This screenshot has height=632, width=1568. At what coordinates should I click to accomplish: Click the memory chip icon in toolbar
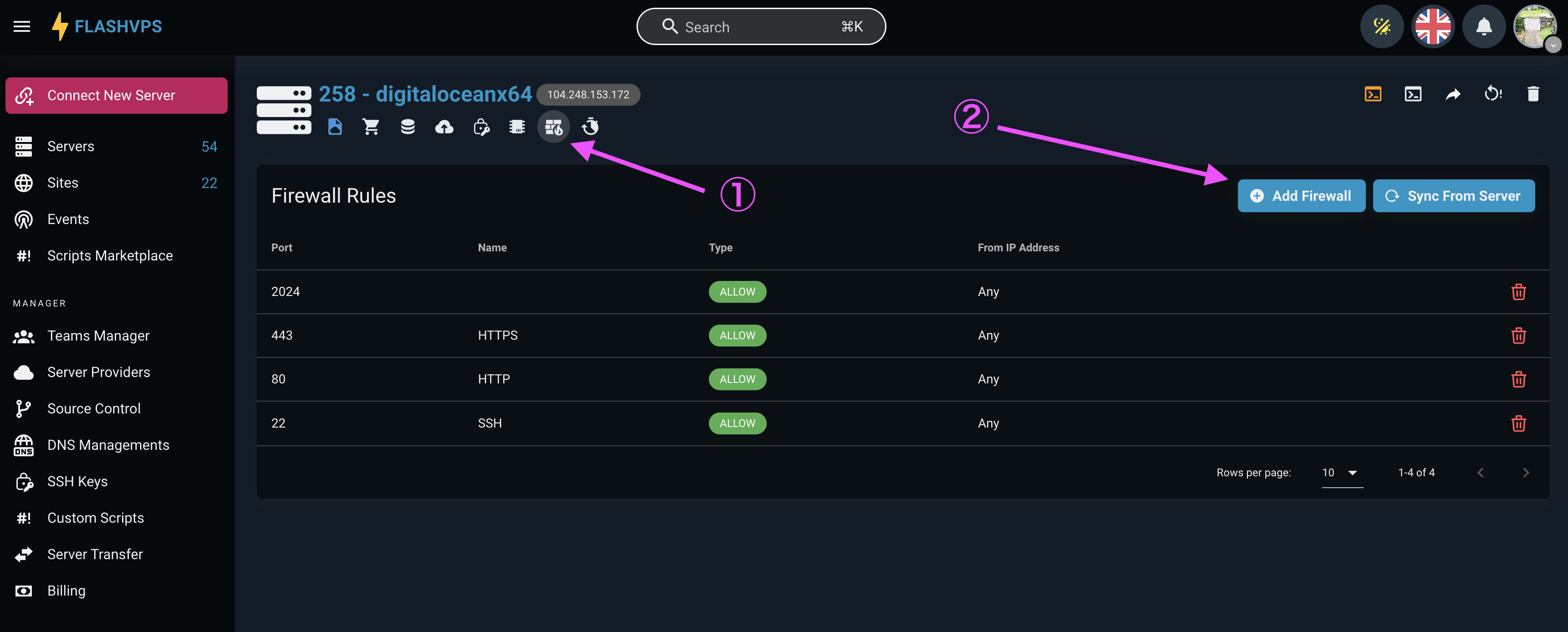coord(517,127)
